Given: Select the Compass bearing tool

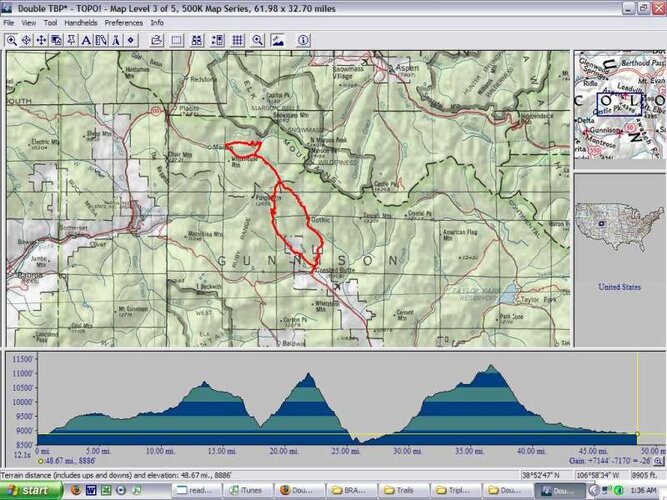Looking at the screenshot, I should coord(116,40).
